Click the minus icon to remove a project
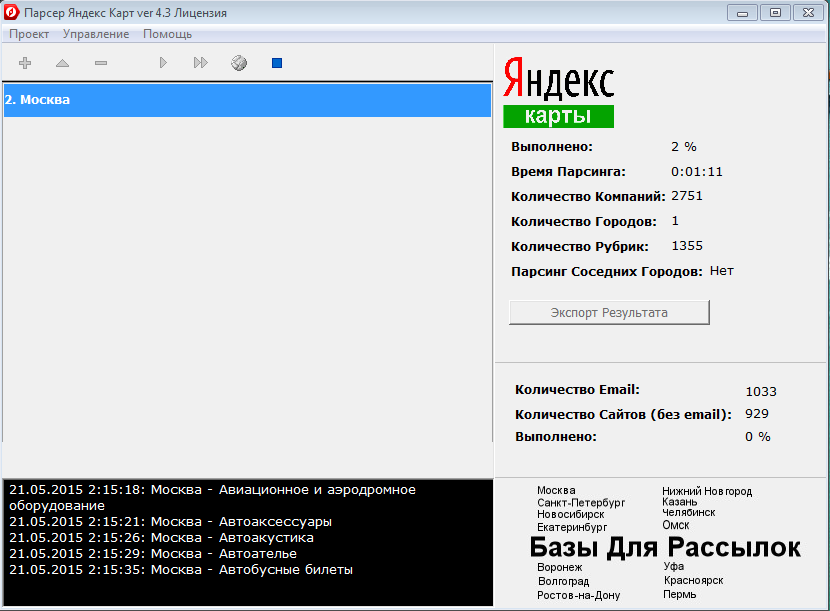The image size is (830, 611). pos(101,63)
